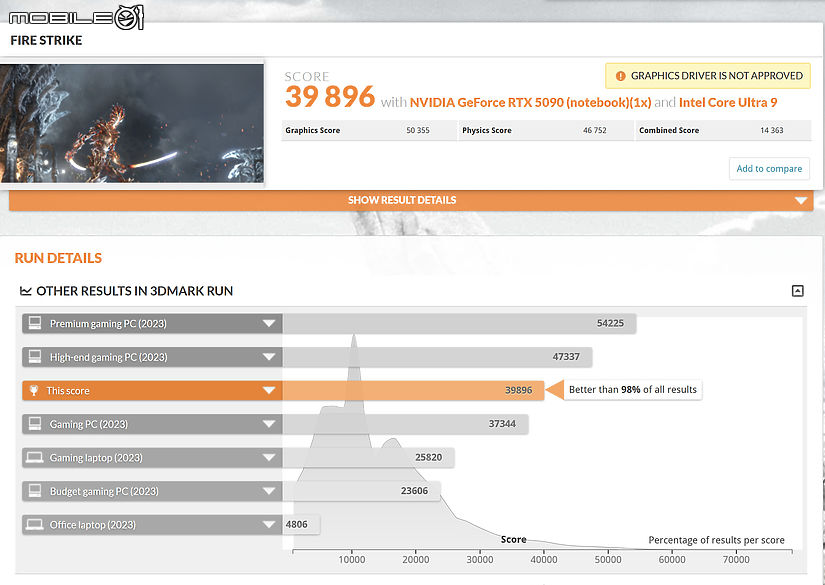The height and width of the screenshot is (585, 825).
Task: Click the Office laptop score value 4806
Action: [x=297, y=524]
